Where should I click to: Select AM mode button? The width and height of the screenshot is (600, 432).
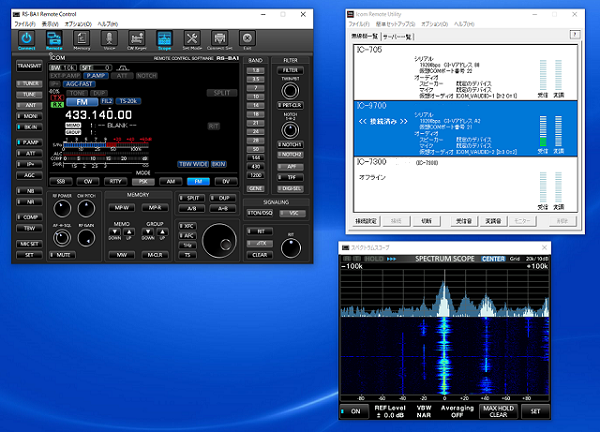(171, 181)
